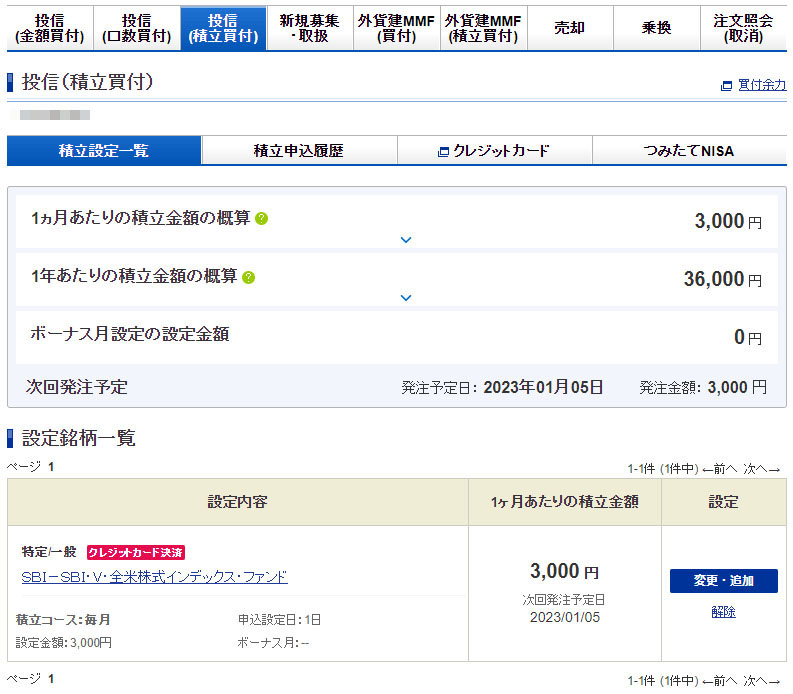This screenshot has width=793, height=694.
Task: Go to 外貨建MMF(積立買付) tab
Action: click(483, 29)
